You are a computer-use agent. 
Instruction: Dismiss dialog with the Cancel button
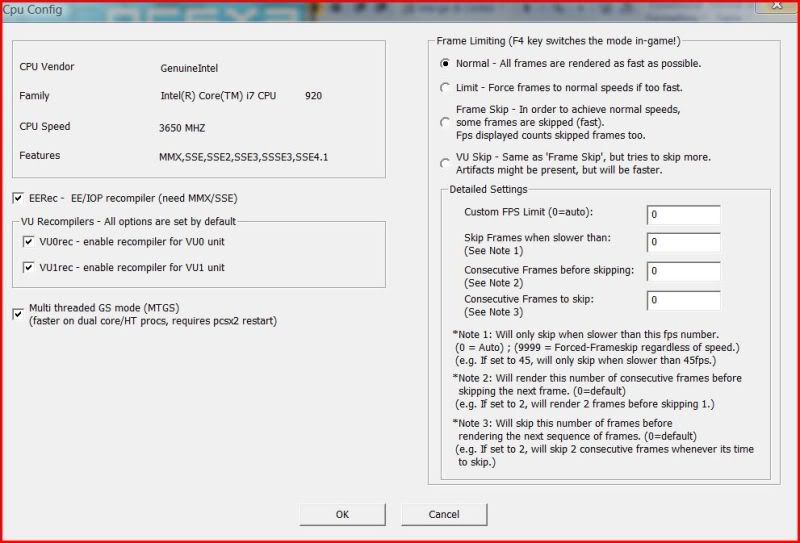point(444,514)
